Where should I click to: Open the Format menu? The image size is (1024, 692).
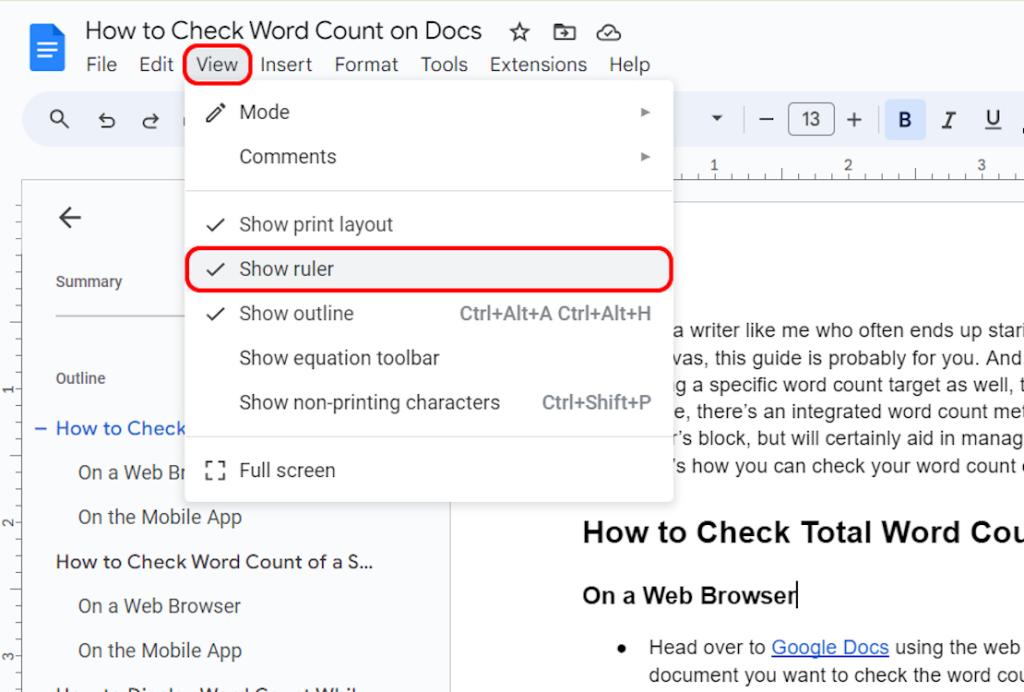point(366,64)
